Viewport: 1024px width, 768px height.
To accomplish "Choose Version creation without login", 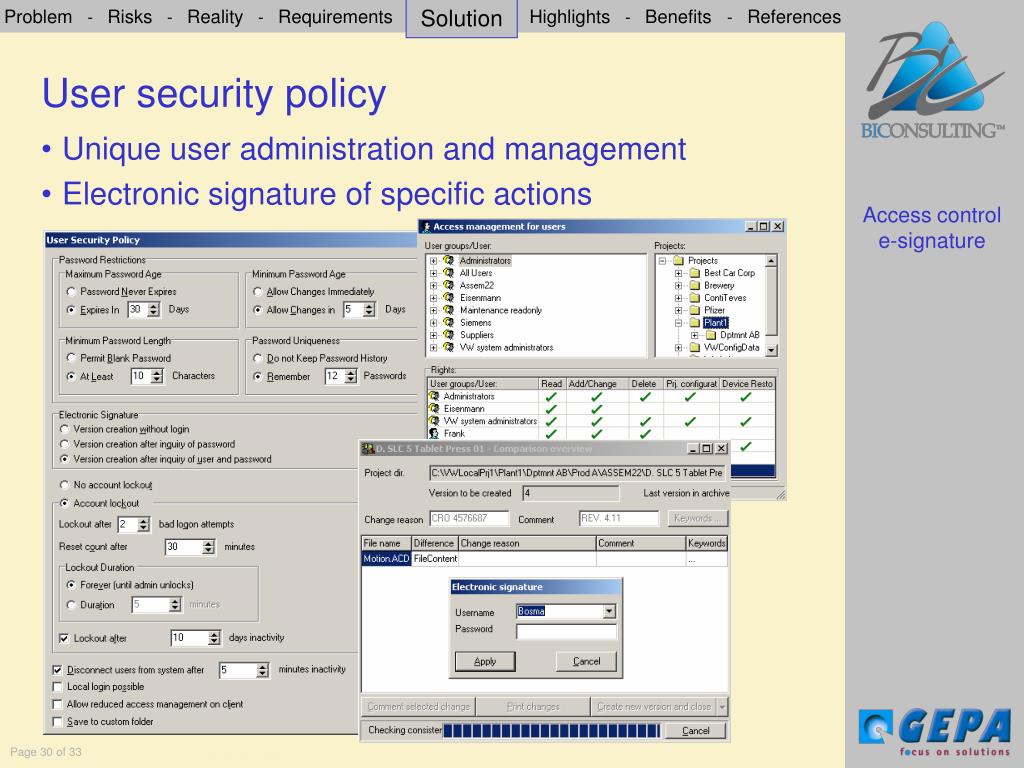I will (x=64, y=429).
